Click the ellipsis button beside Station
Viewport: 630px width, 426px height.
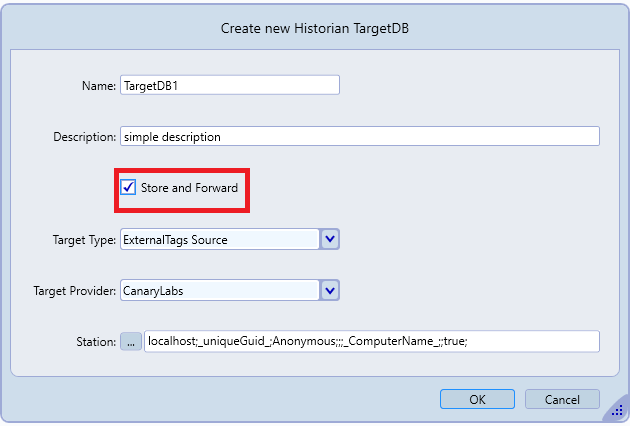(x=131, y=342)
